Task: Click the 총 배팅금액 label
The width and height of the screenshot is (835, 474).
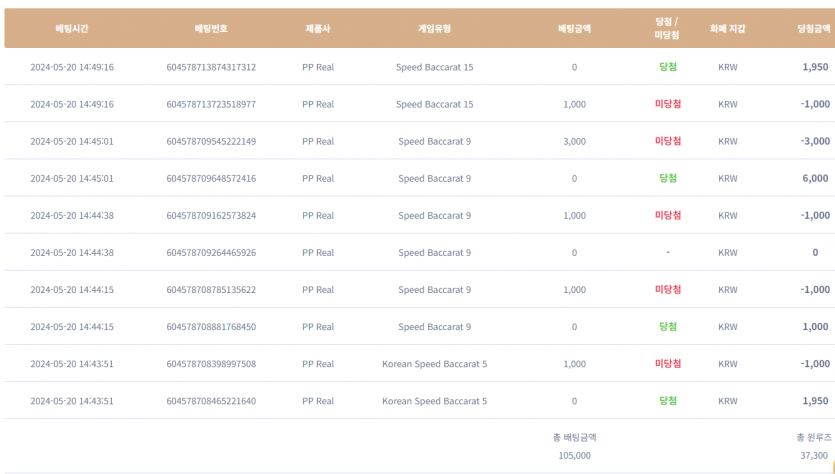Action: click(575, 438)
